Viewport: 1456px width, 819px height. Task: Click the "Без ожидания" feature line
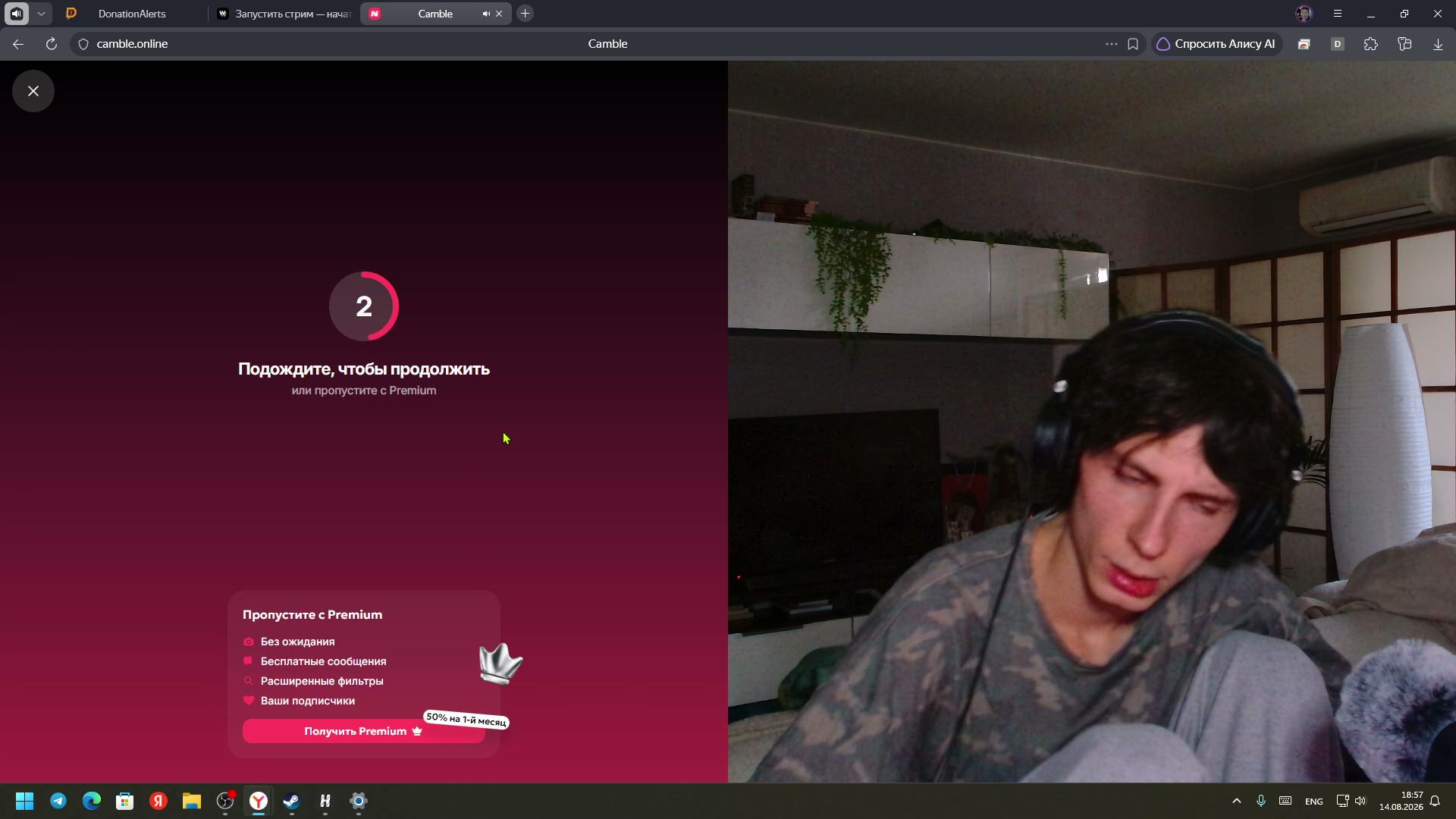coord(289,642)
